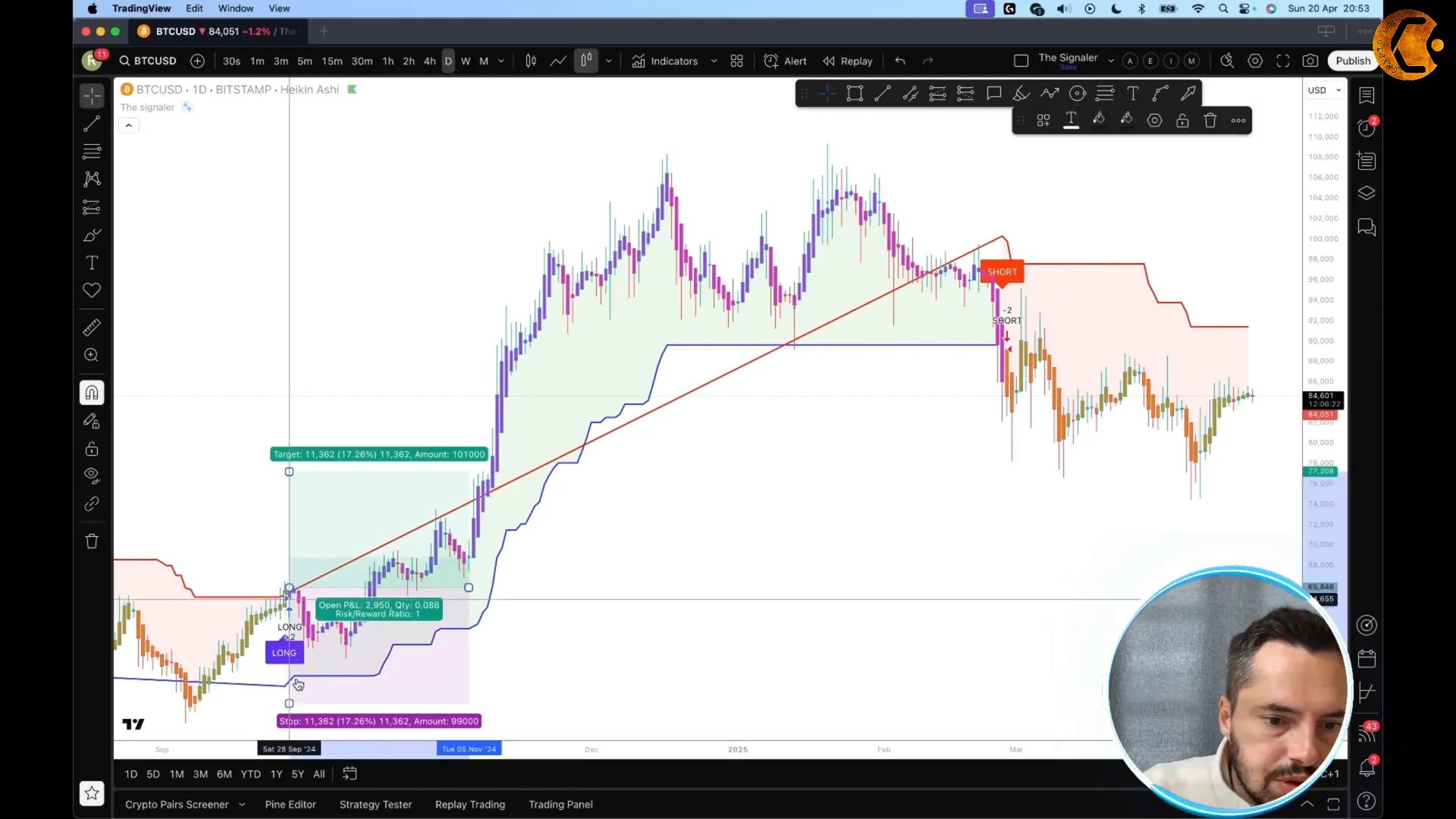Select the Text tool in left sidebar
The image size is (1456, 819).
[x=92, y=263]
